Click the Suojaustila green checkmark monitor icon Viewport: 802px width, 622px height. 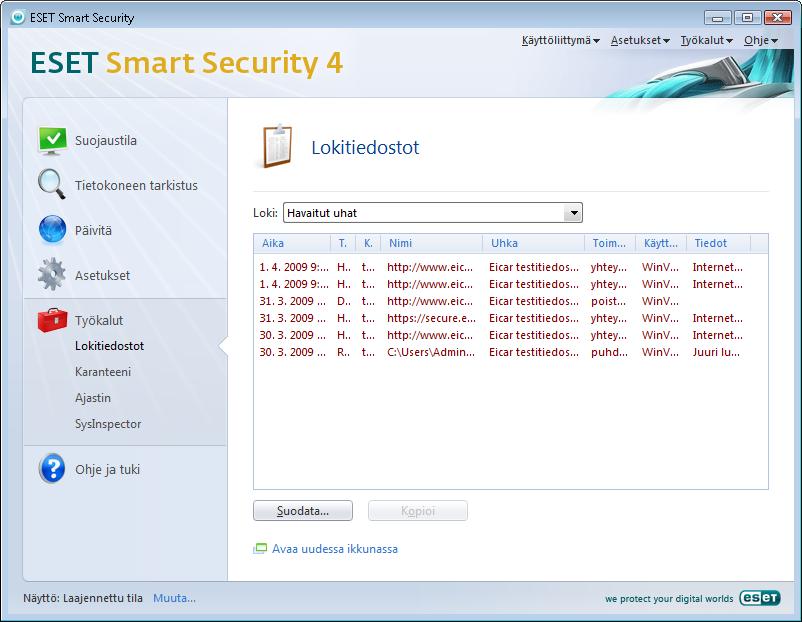coord(52,140)
